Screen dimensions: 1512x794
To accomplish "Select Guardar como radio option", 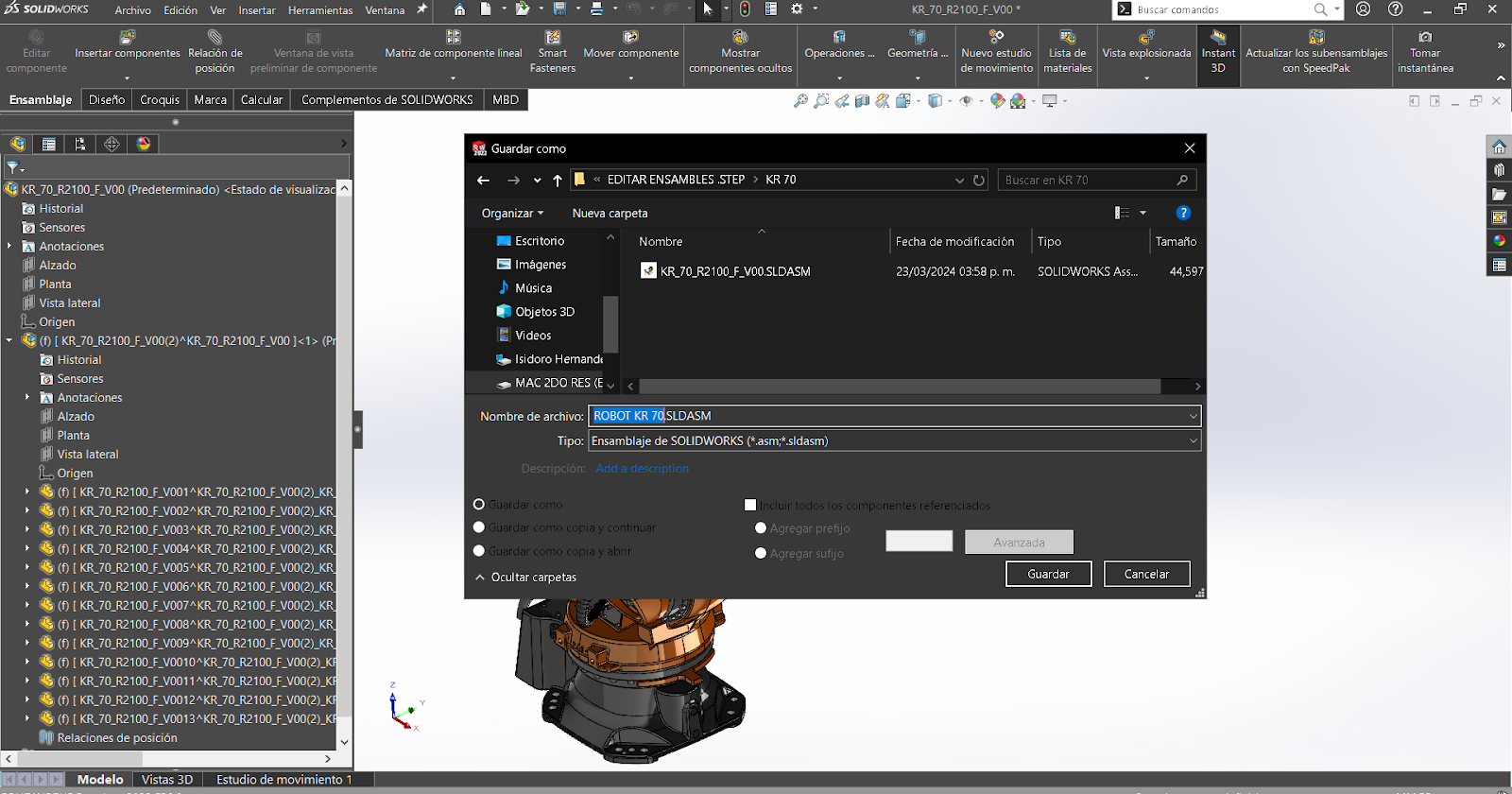I will [479, 505].
